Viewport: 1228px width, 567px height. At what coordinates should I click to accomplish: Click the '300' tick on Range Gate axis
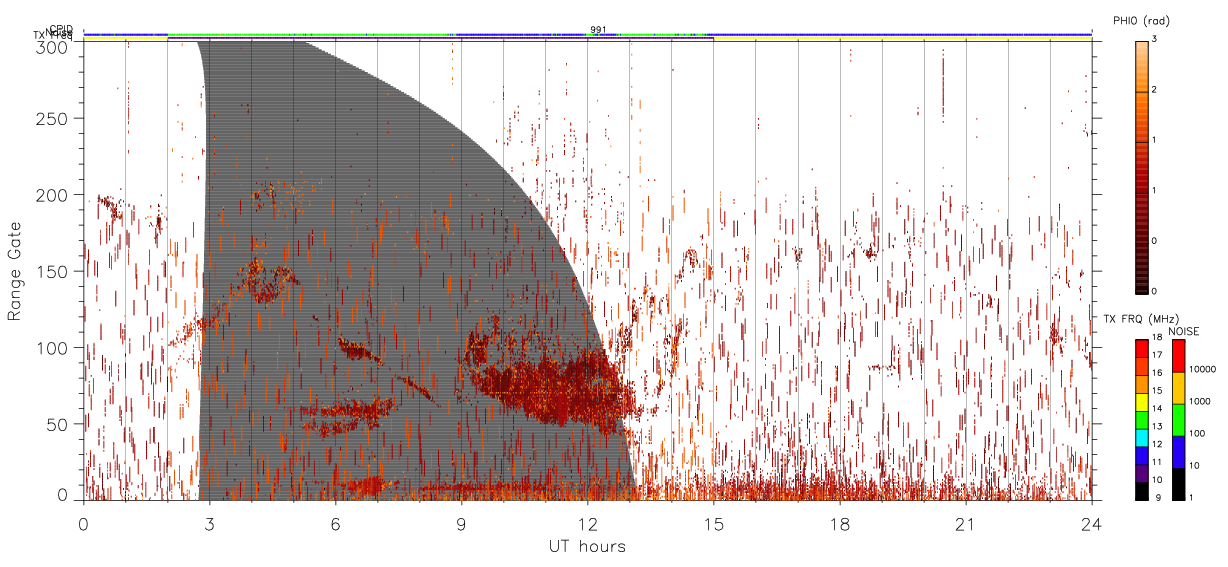(54, 46)
